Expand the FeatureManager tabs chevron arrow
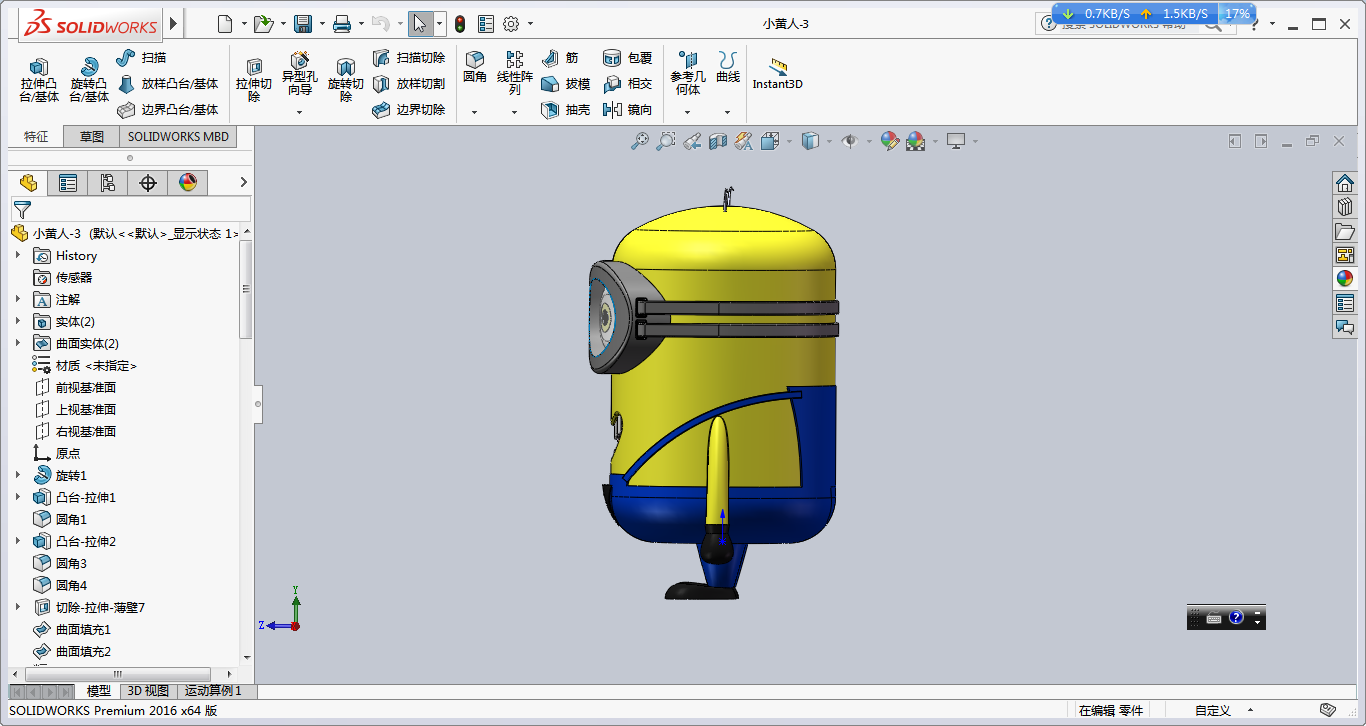The height and width of the screenshot is (726, 1366). [x=242, y=183]
